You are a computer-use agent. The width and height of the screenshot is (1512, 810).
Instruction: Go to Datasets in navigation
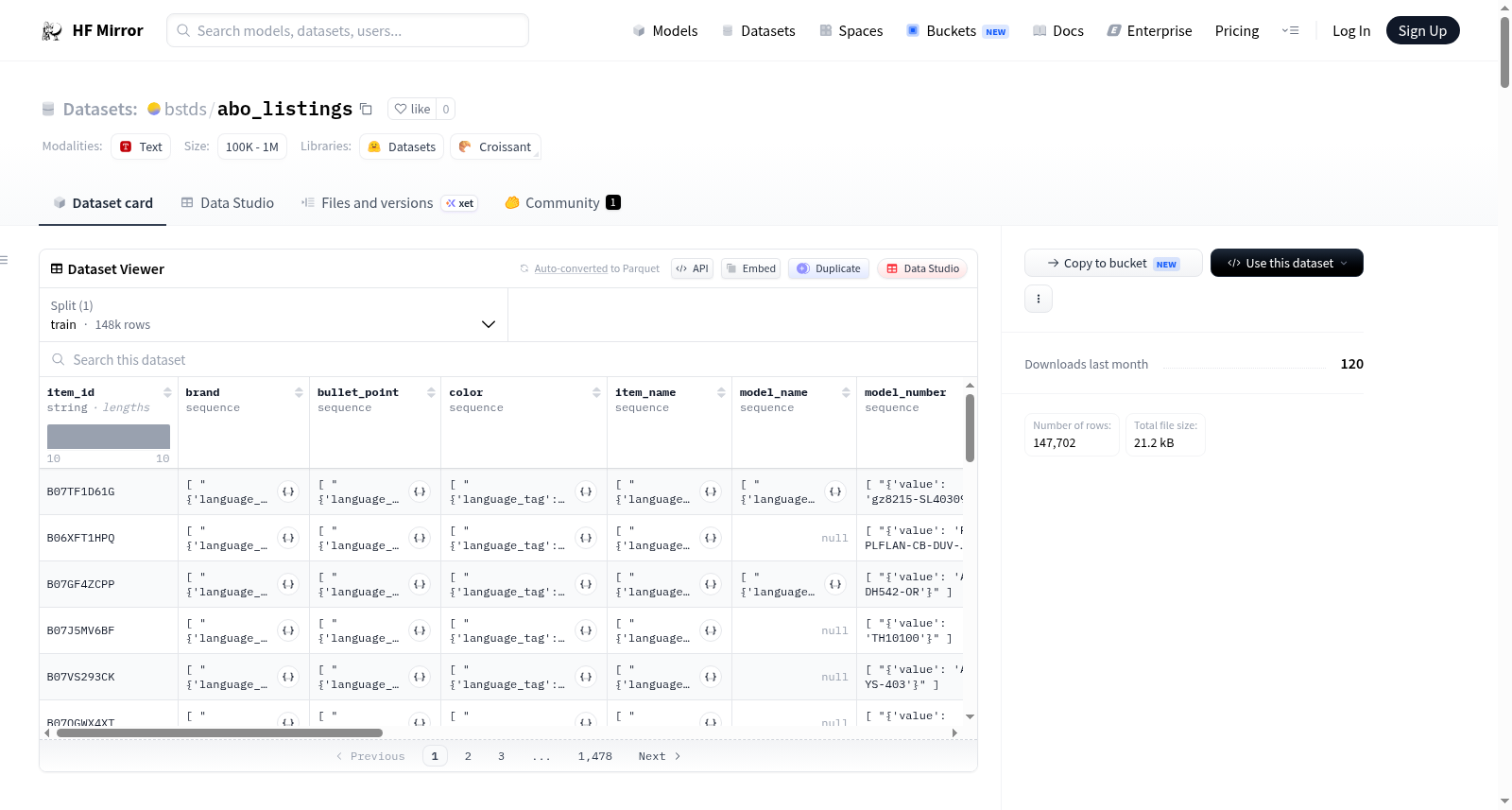click(758, 30)
